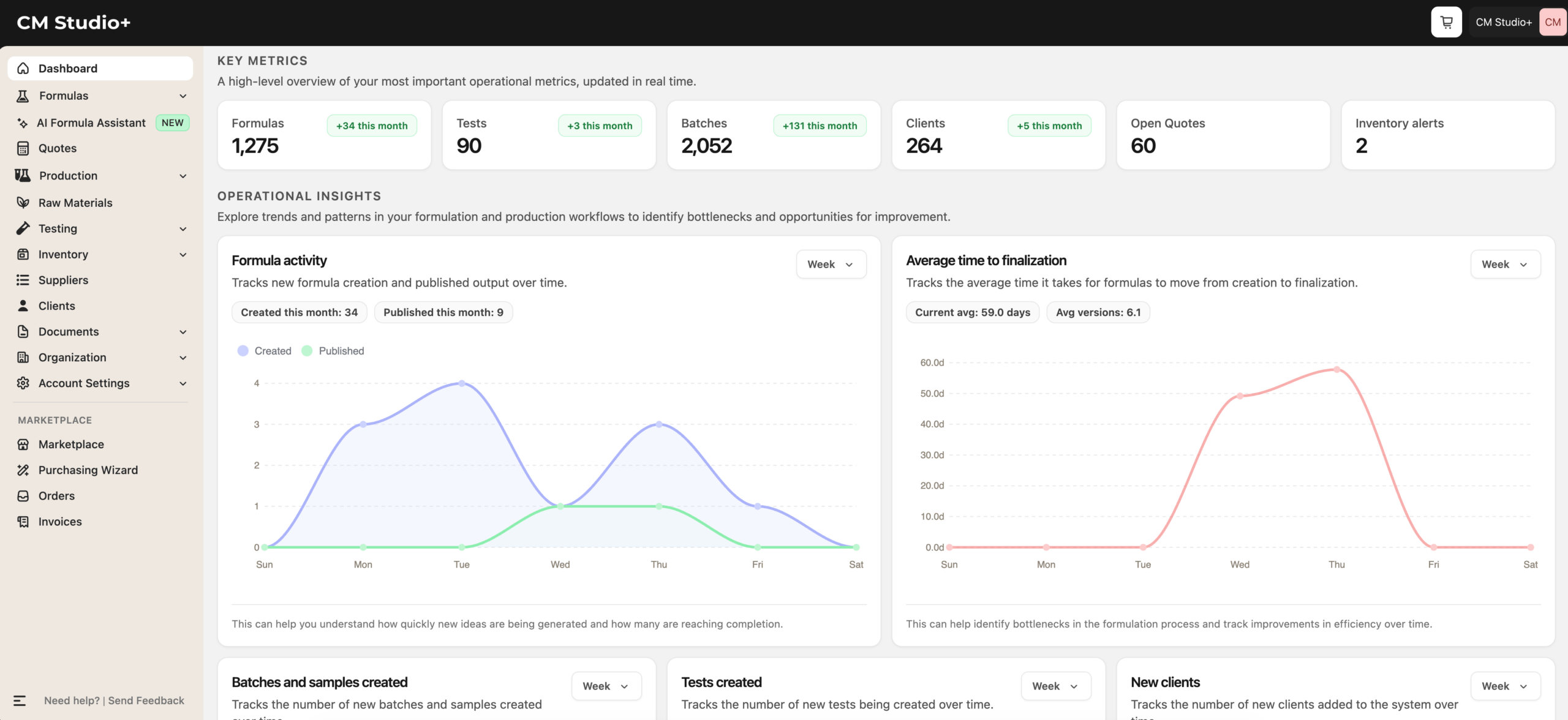Click the Purchasing Wizard wand icon
The width and height of the screenshot is (1568, 720).
pos(23,470)
